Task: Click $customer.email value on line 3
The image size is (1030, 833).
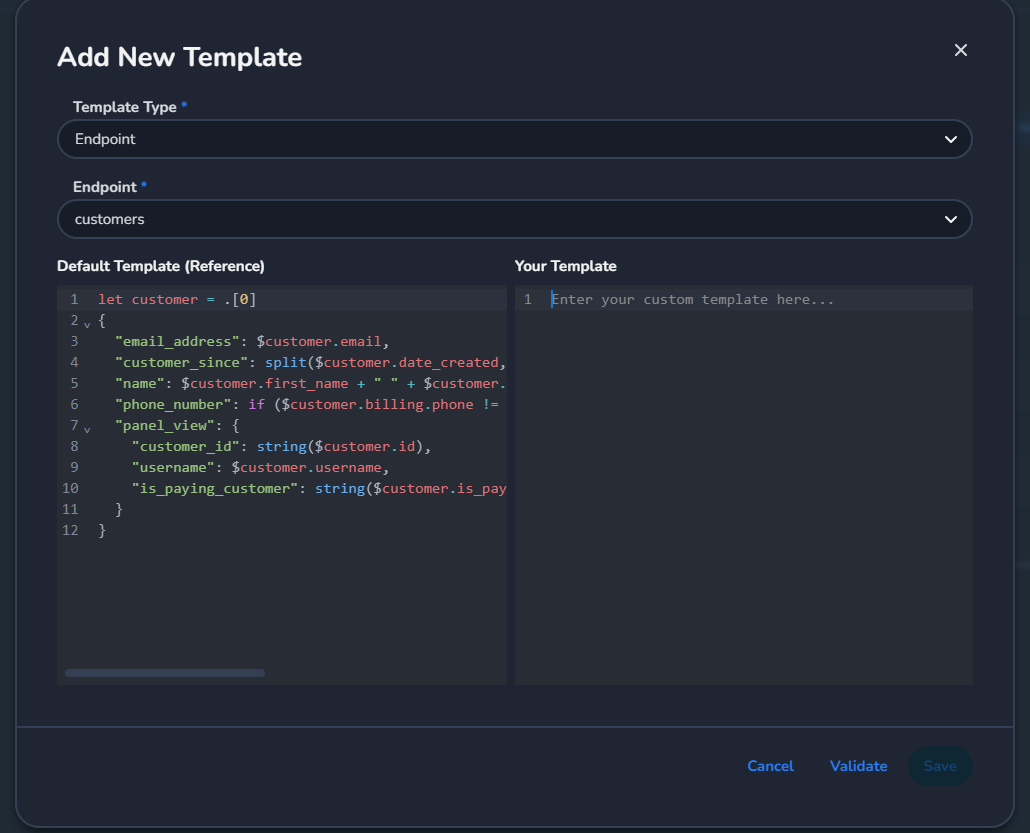Action: (x=319, y=342)
